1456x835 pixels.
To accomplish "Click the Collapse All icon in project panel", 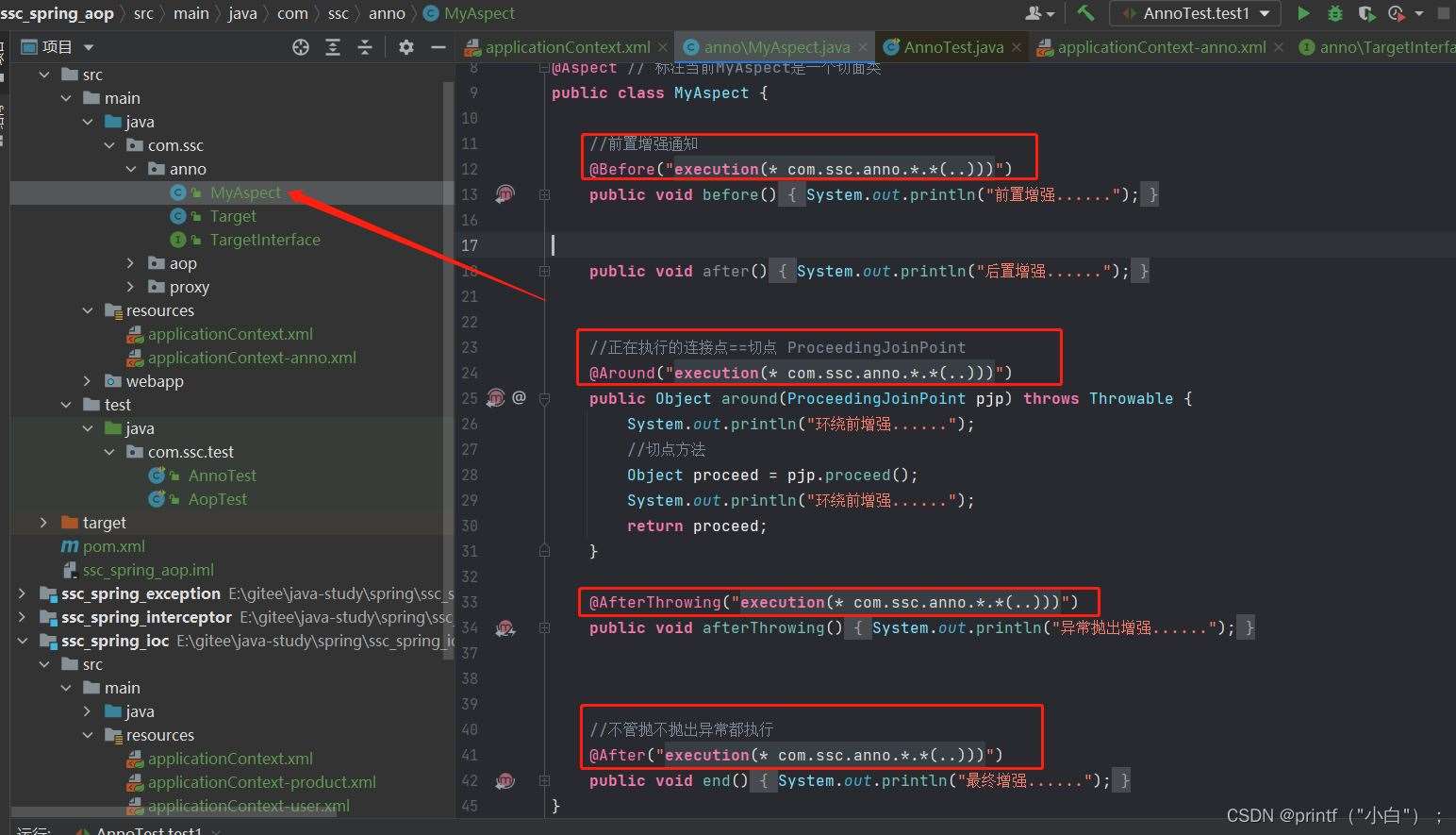I will (x=365, y=47).
